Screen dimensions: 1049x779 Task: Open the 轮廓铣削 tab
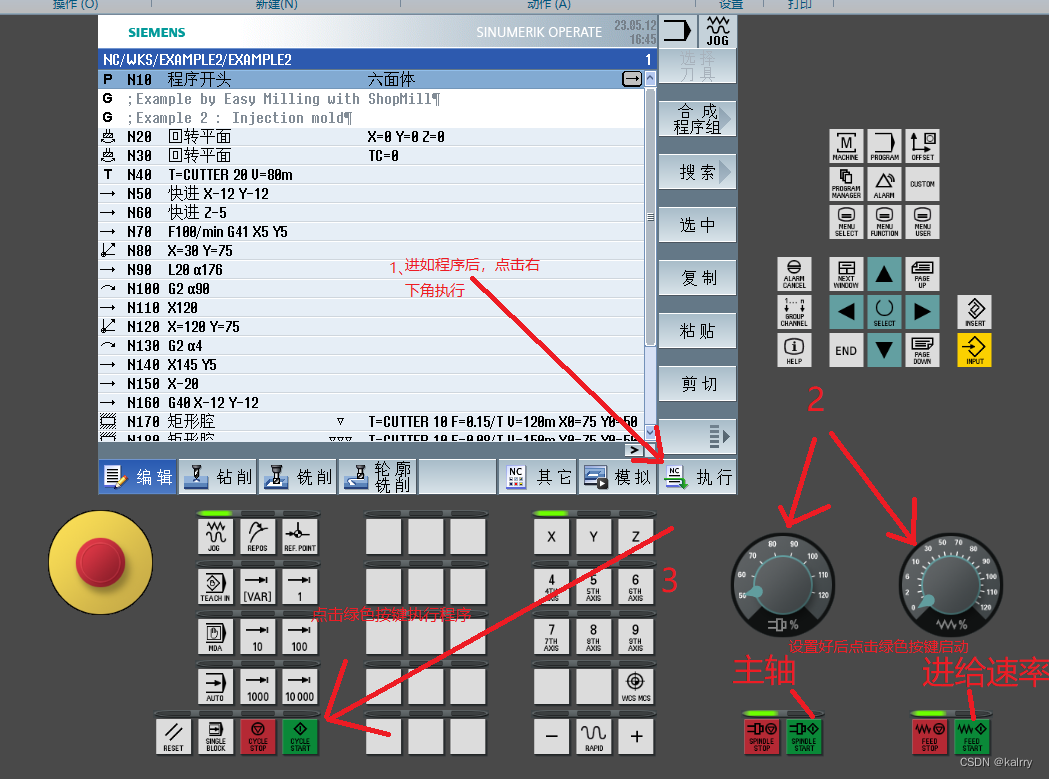coord(378,477)
